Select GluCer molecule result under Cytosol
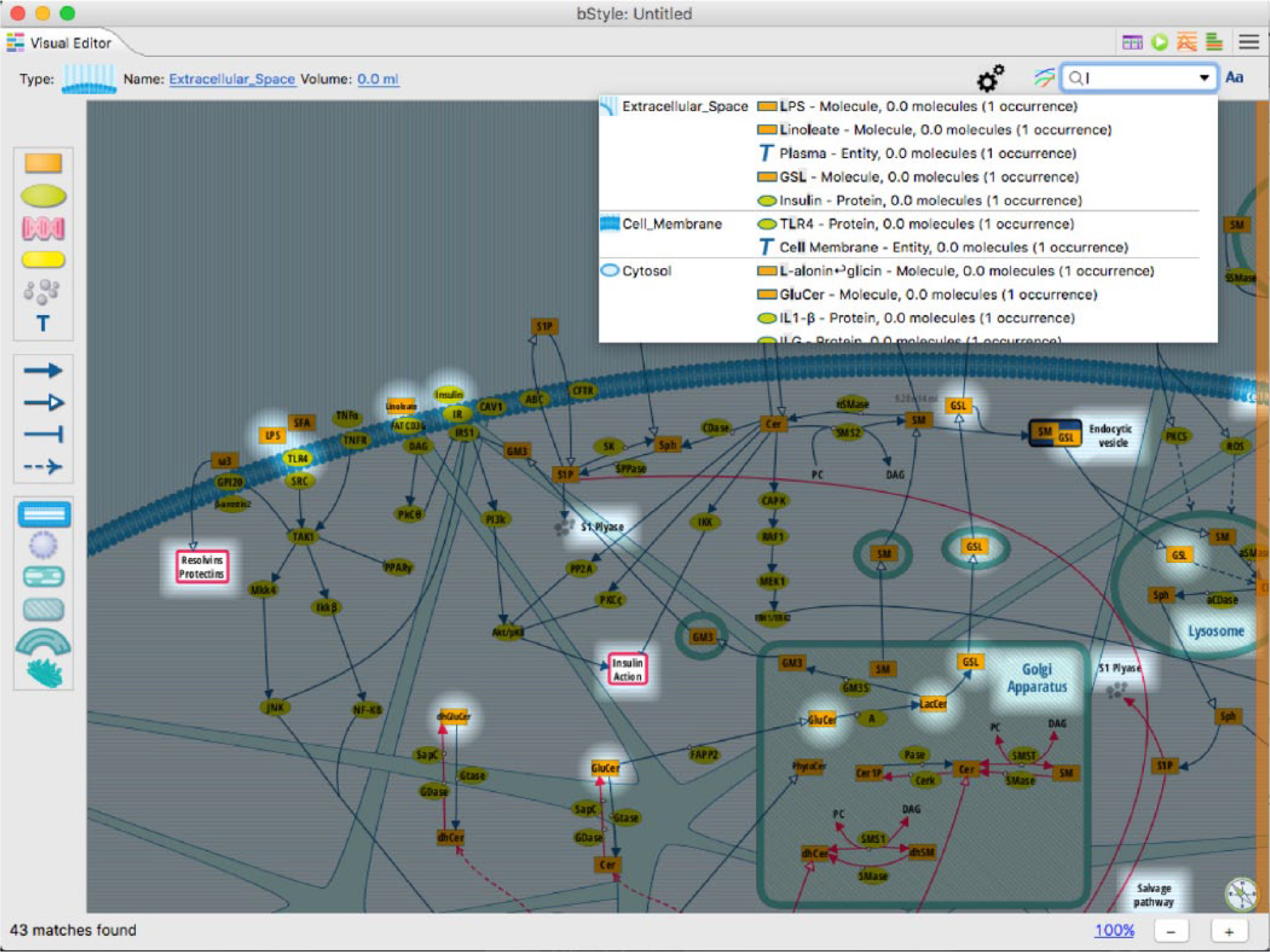This screenshot has width=1270, height=952. [926, 294]
